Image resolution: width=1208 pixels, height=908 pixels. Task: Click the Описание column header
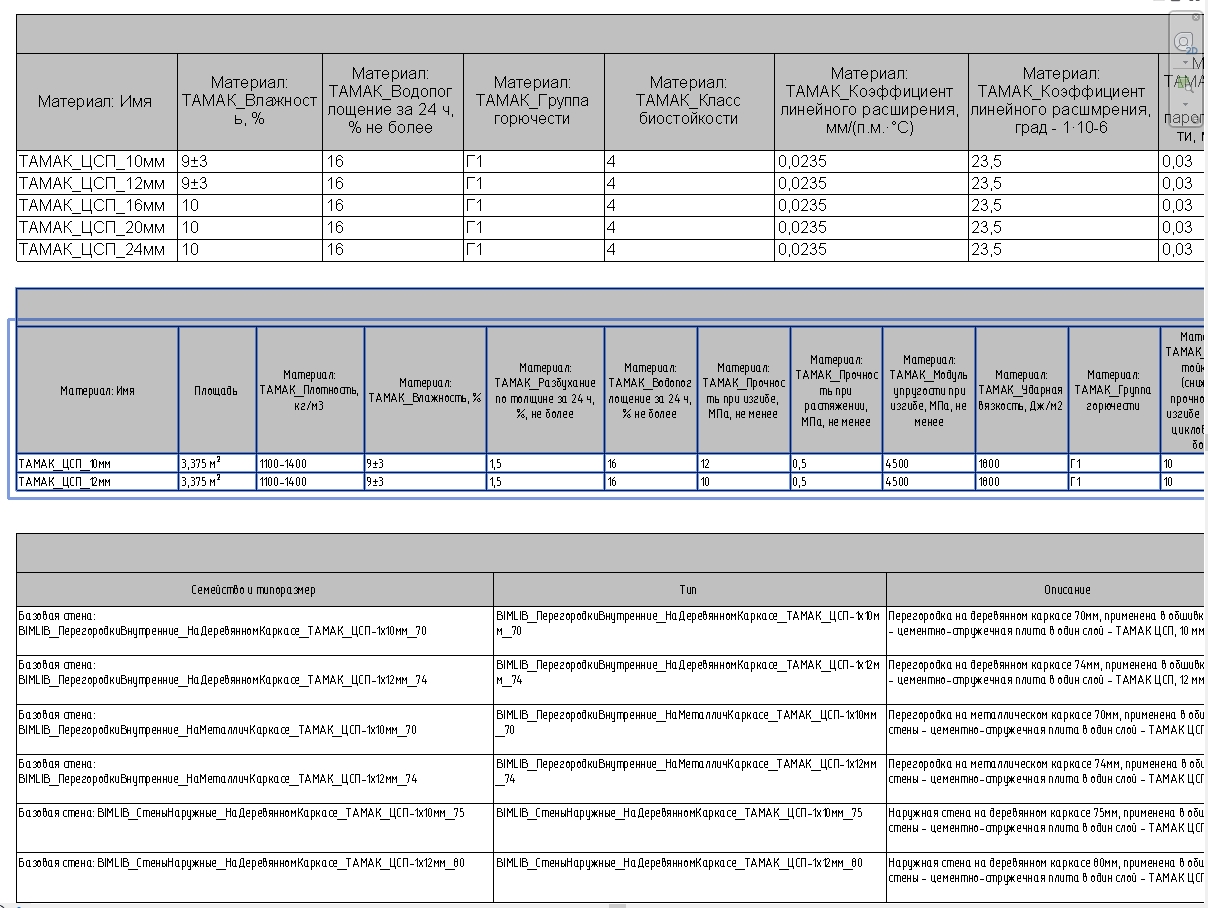[x=1046, y=590]
